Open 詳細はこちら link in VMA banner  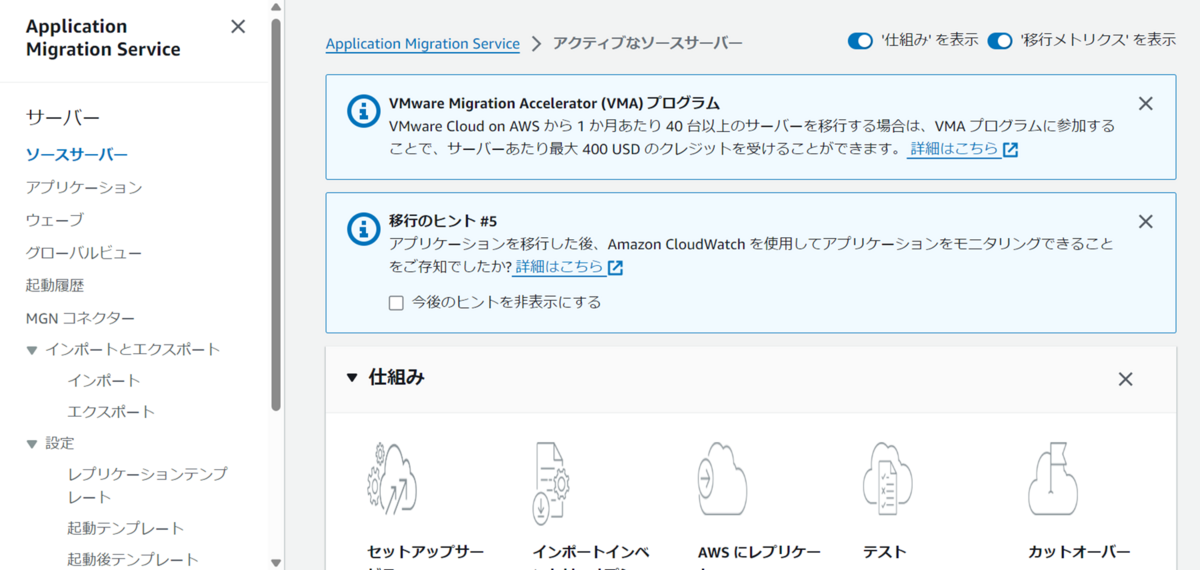click(963, 149)
